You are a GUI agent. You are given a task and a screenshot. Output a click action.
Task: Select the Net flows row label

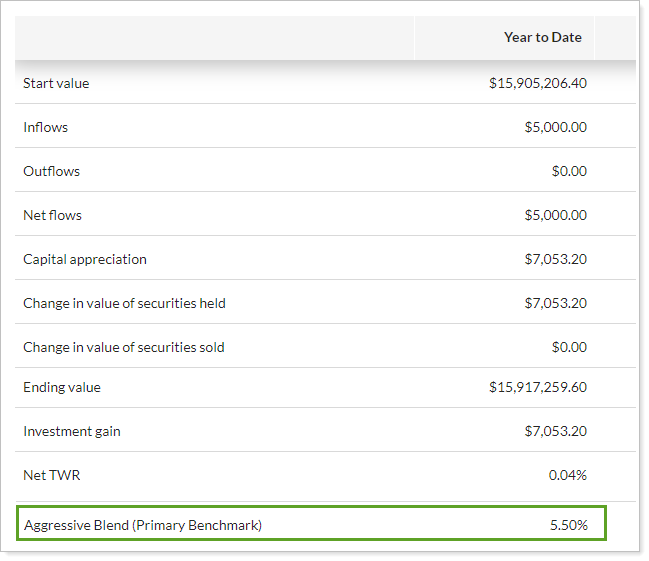tap(53, 215)
